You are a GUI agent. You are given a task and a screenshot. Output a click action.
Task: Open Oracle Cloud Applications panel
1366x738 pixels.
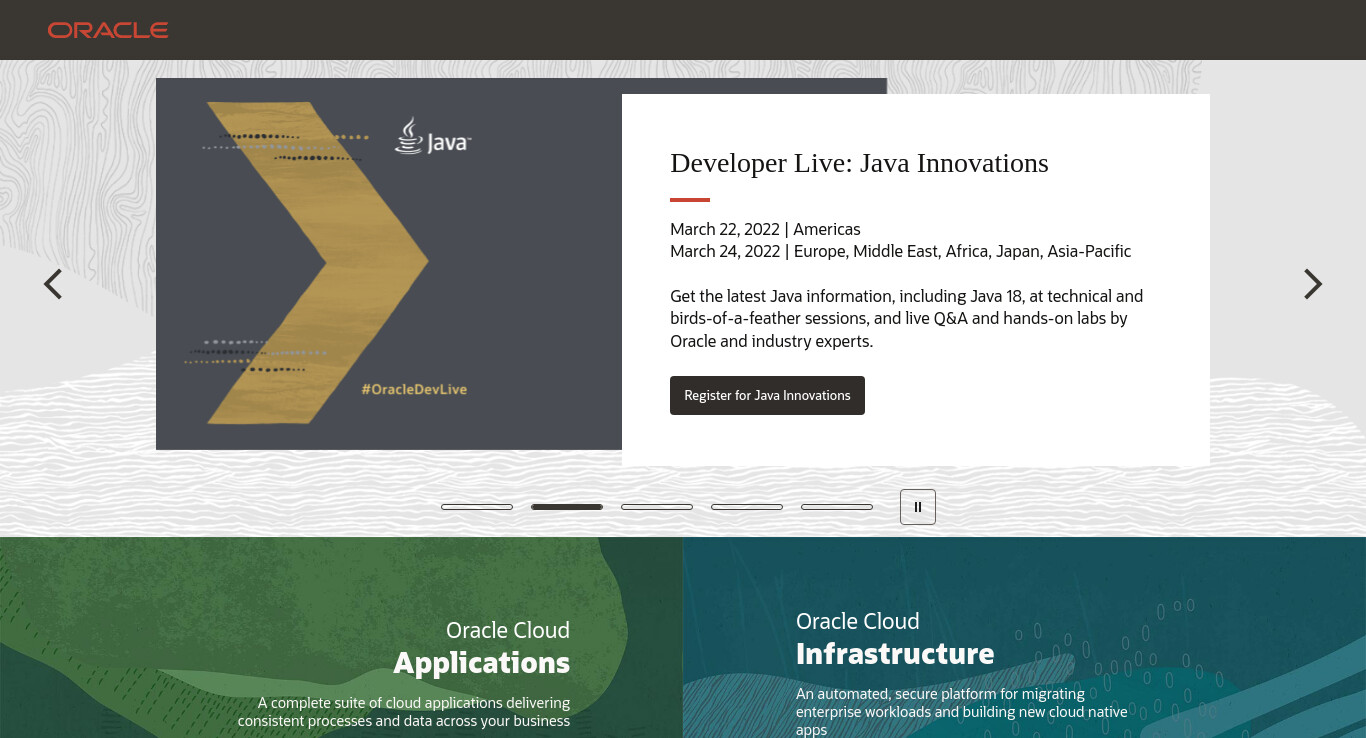pos(341,638)
